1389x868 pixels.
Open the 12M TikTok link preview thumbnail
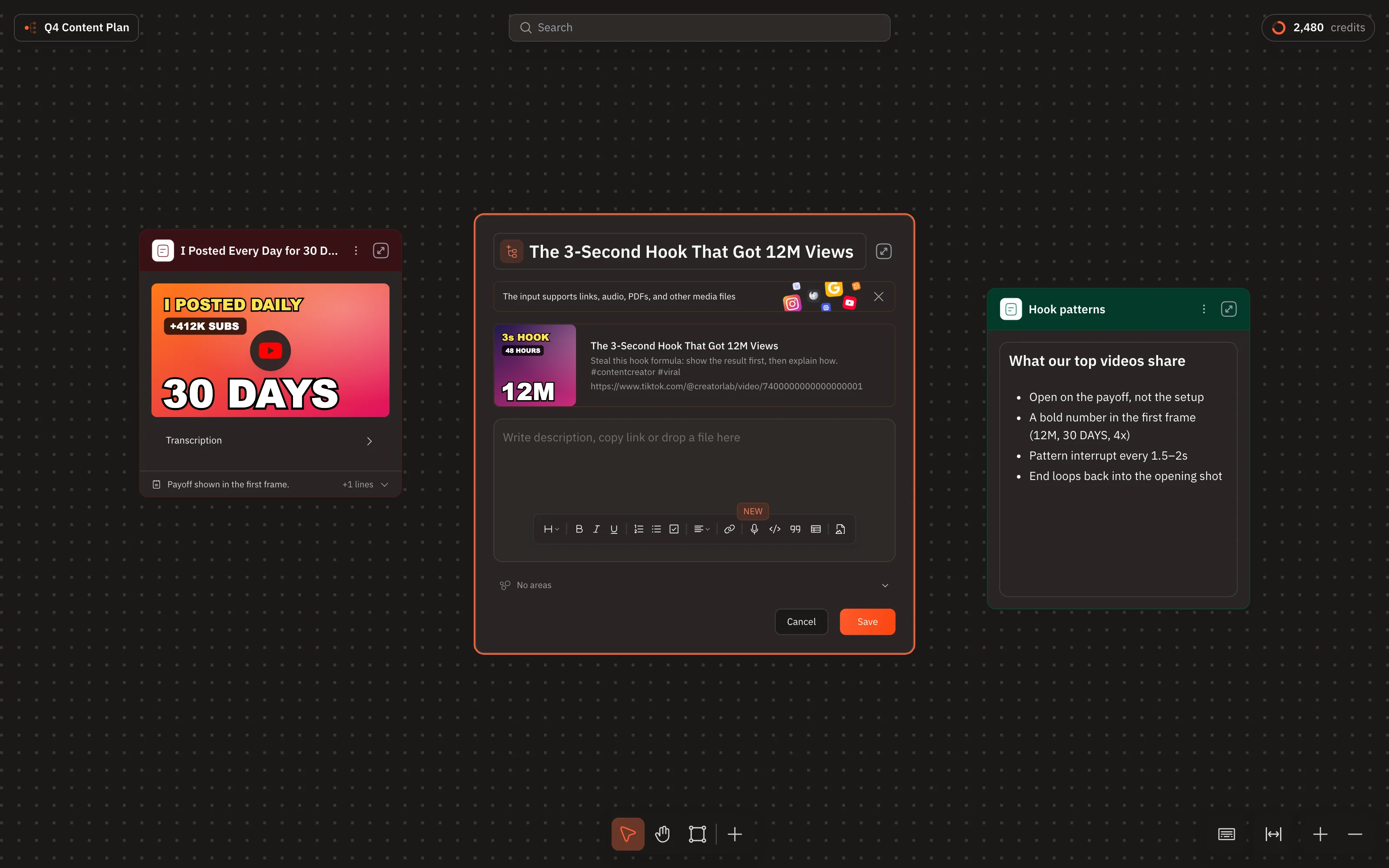535,365
